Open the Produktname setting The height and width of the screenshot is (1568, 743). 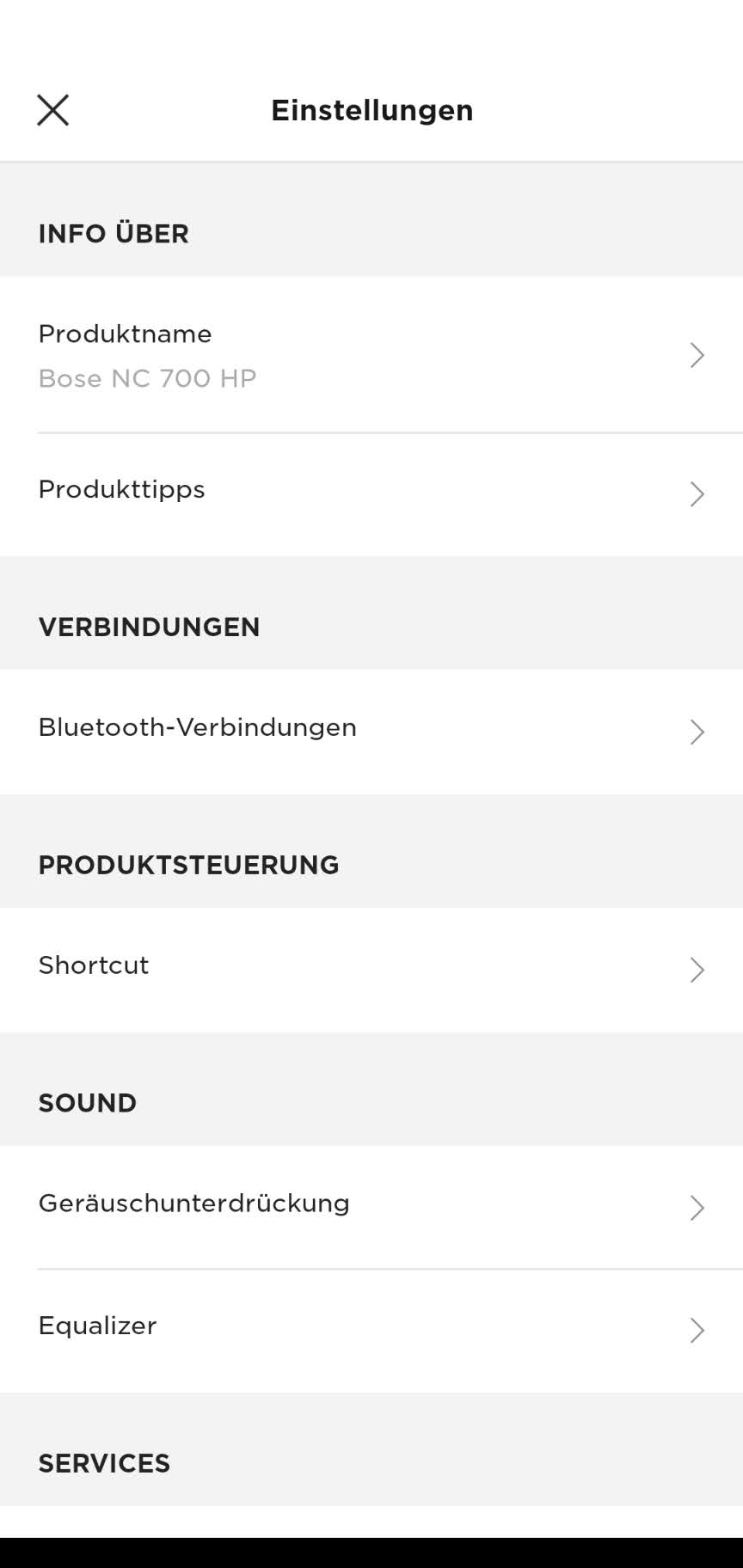(125, 334)
